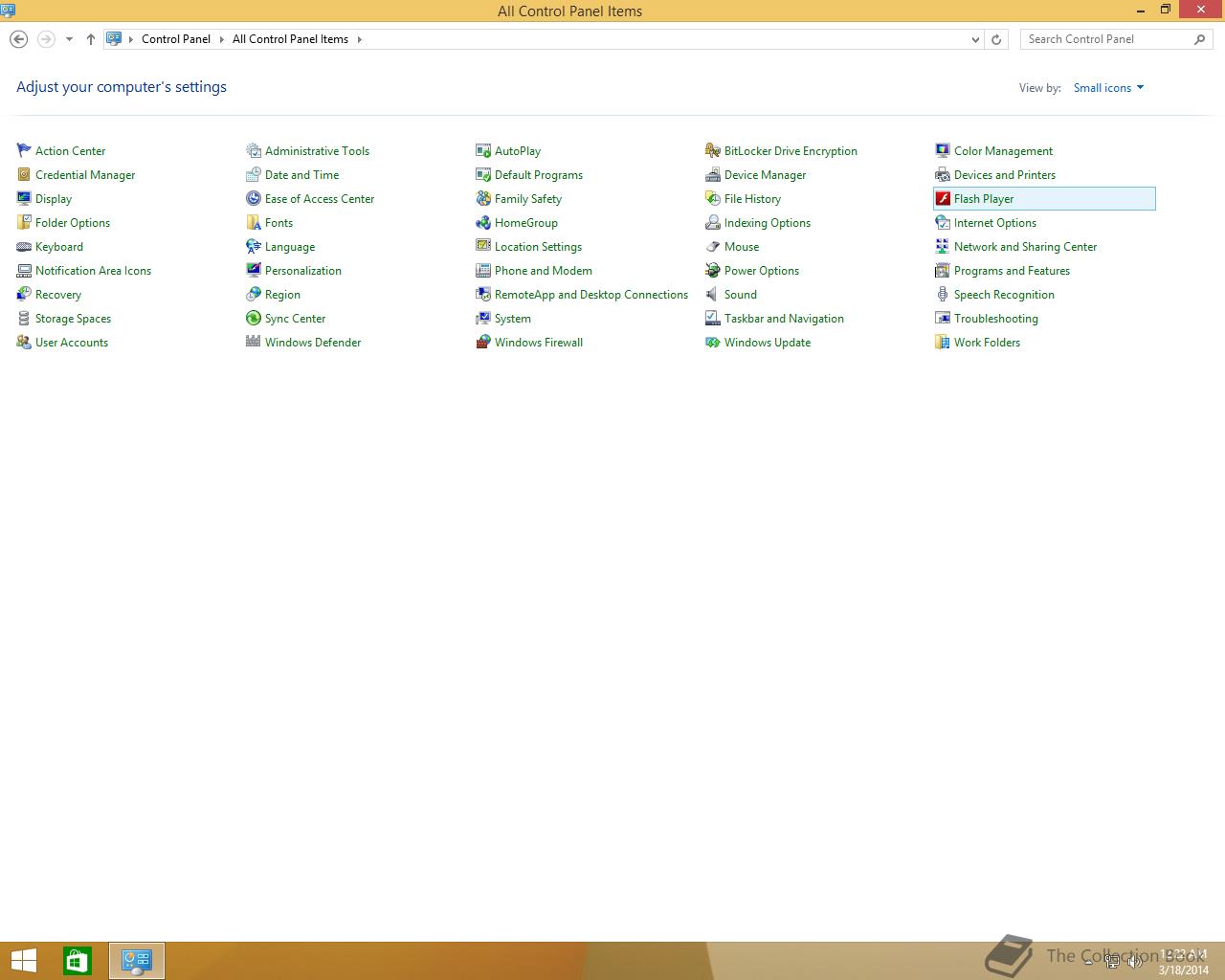Open the Windows Store taskbar icon

pyautogui.click(x=78, y=961)
